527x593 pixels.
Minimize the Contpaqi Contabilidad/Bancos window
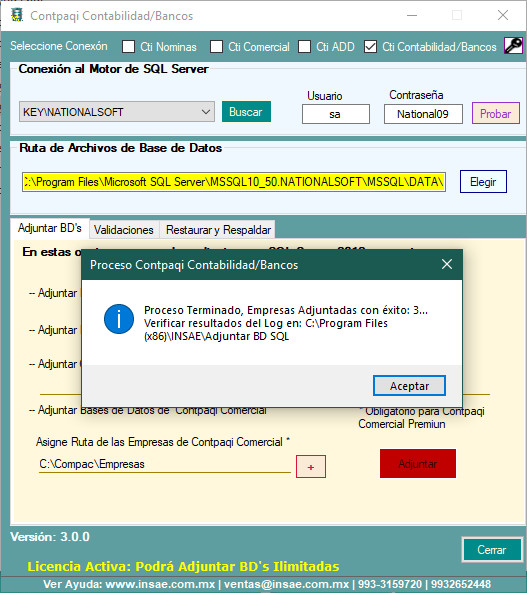[412, 16]
